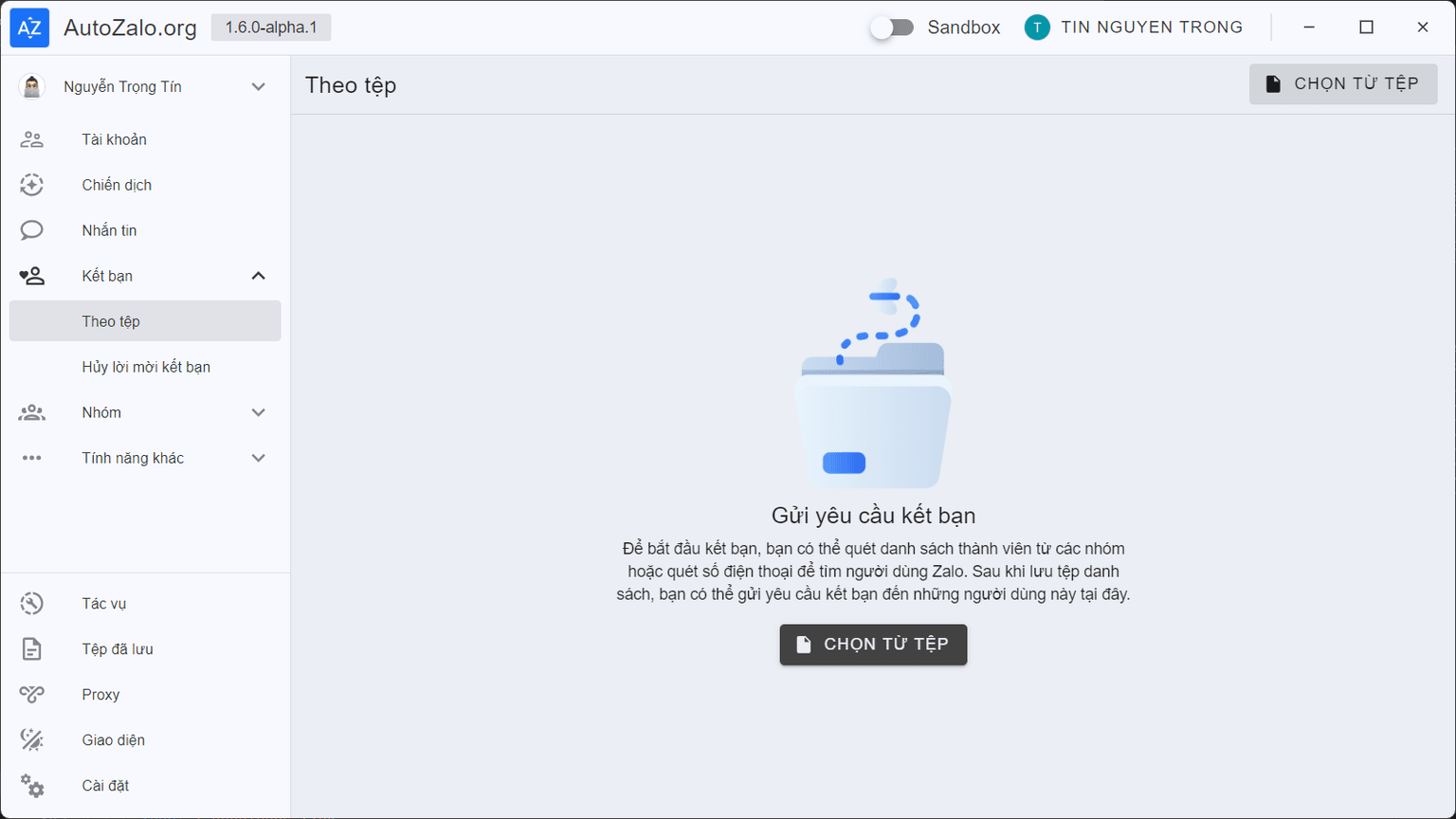Open Hủy lời mời kết bạn item
Screen dimensions: 1456x819
146,367
